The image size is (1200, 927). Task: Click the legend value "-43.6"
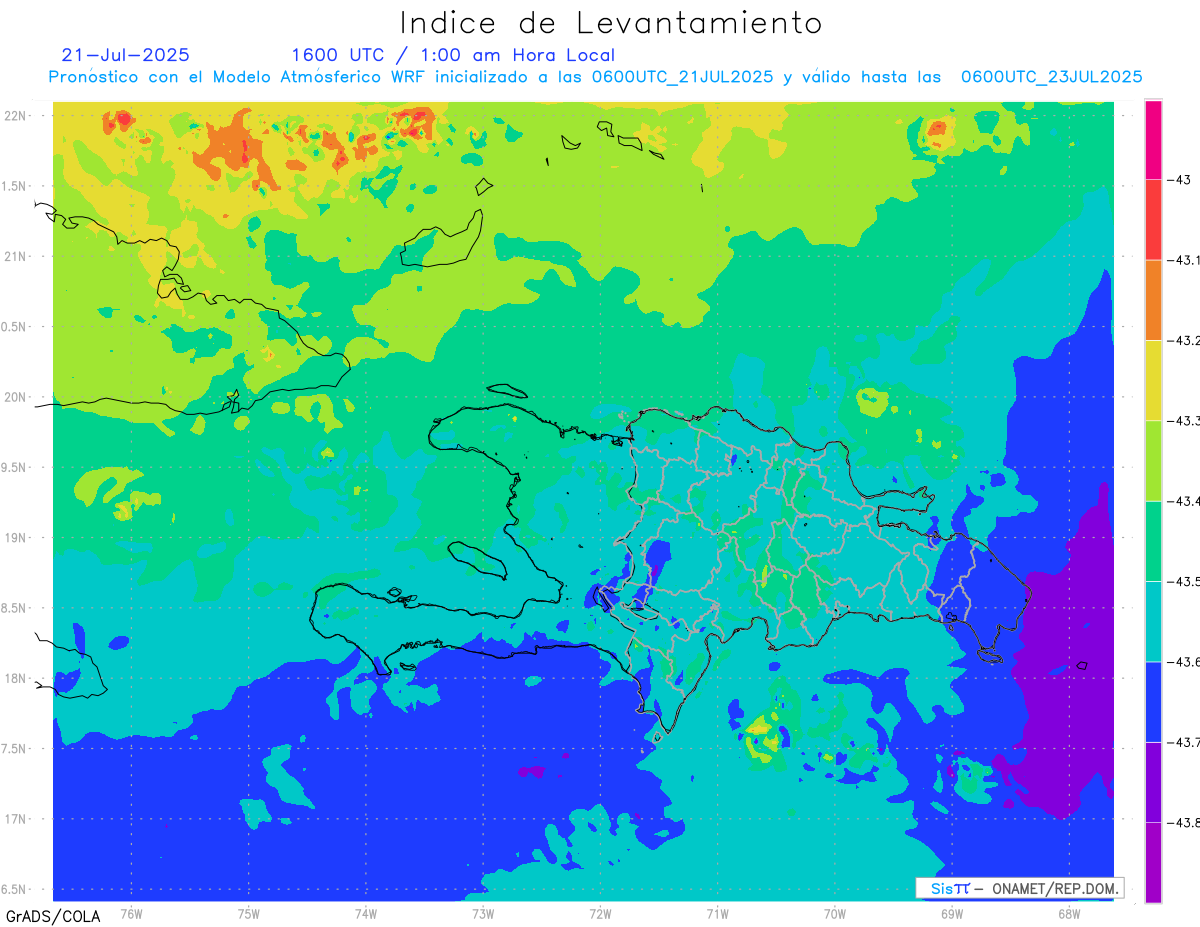click(1186, 661)
